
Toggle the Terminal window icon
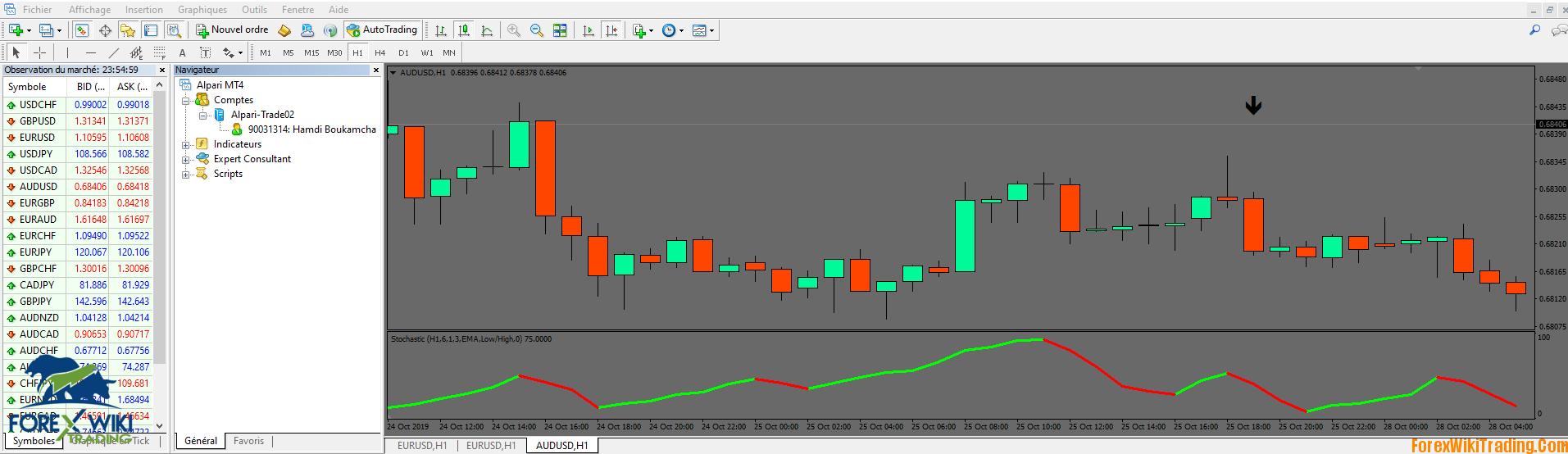point(151,30)
